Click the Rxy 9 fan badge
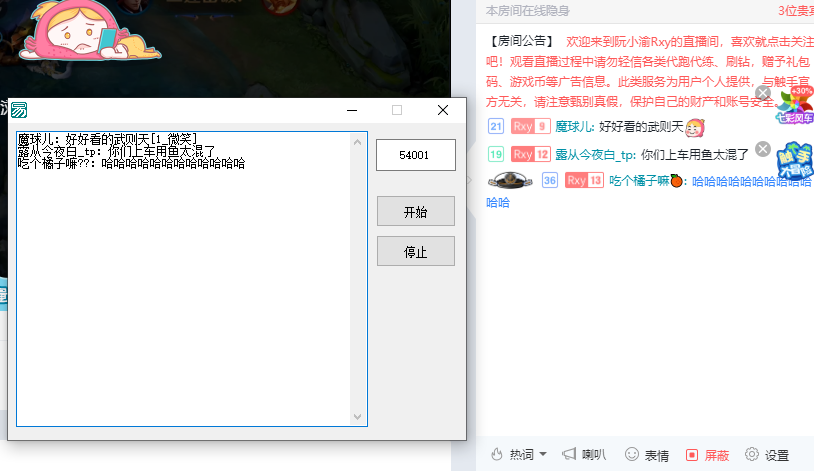 (x=531, y=126)
